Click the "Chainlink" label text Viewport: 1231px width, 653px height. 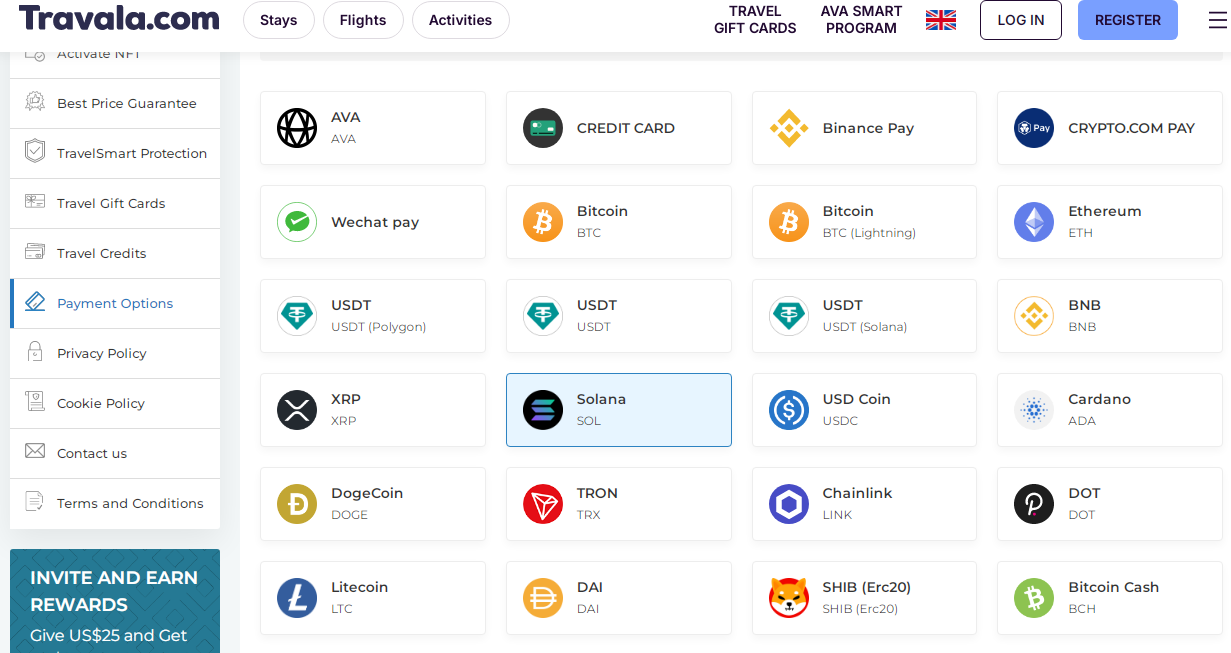tap(858, 493)
